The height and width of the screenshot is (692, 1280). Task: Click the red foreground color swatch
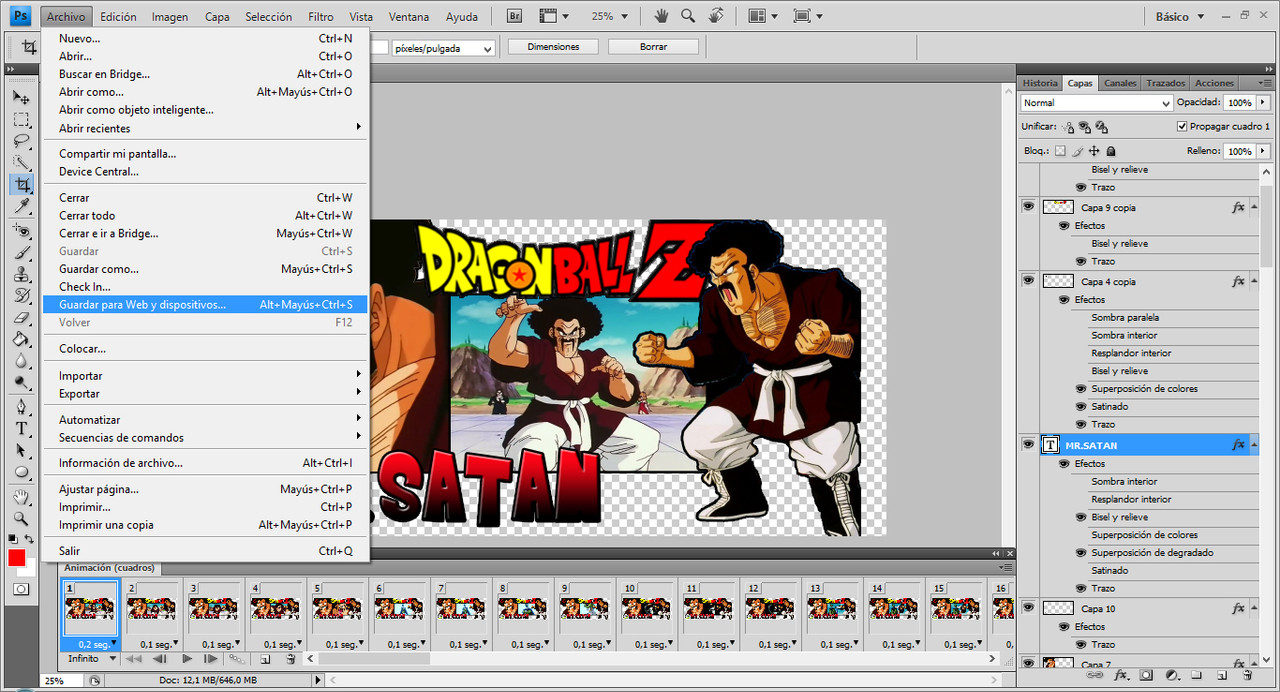tap(16, 558)
